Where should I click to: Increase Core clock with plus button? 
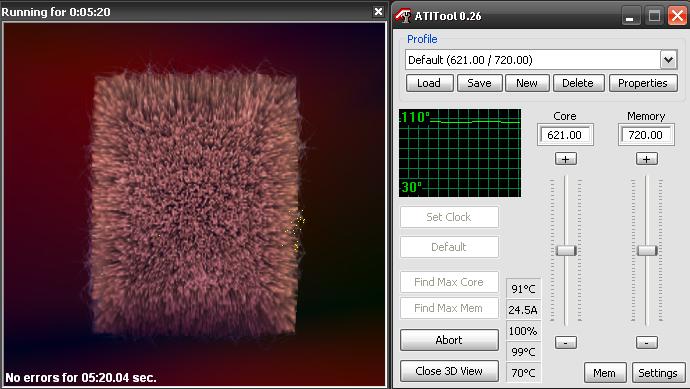pos(565,159)
